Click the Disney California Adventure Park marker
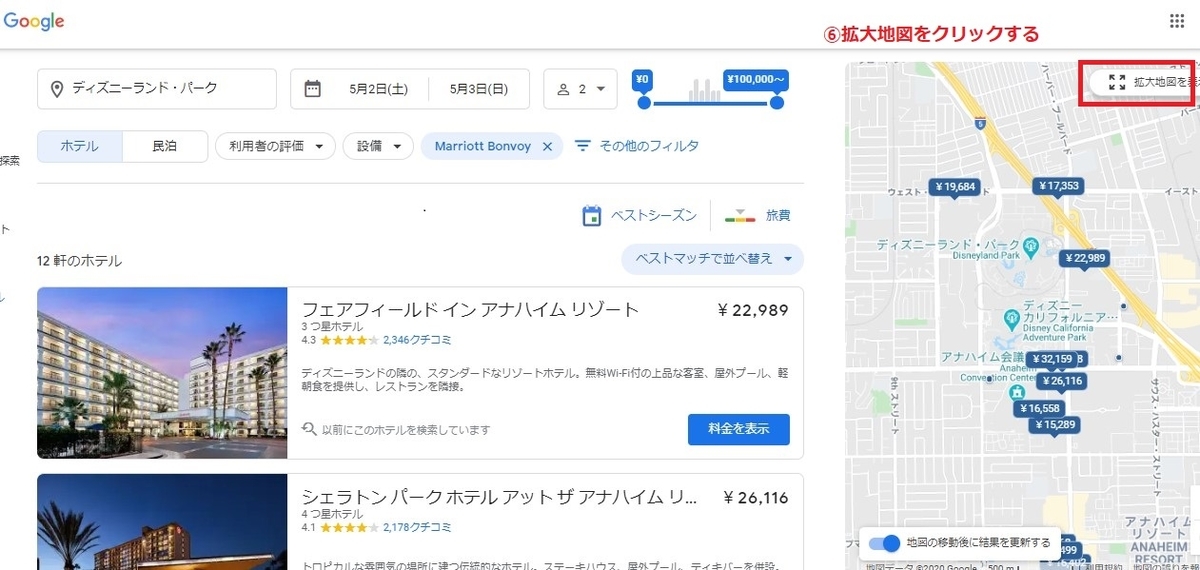Viewport: 1200px width, 570px height. [x=1011, y=317]
